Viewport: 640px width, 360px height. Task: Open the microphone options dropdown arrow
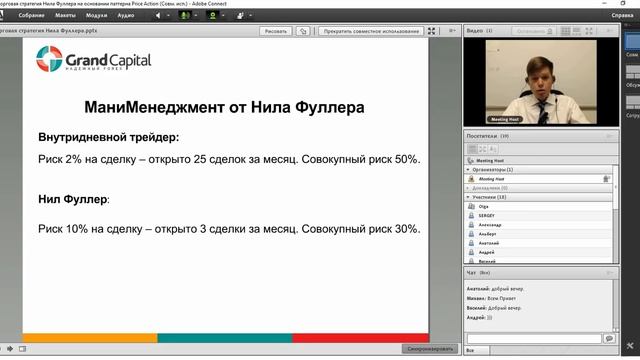[196, 16]
